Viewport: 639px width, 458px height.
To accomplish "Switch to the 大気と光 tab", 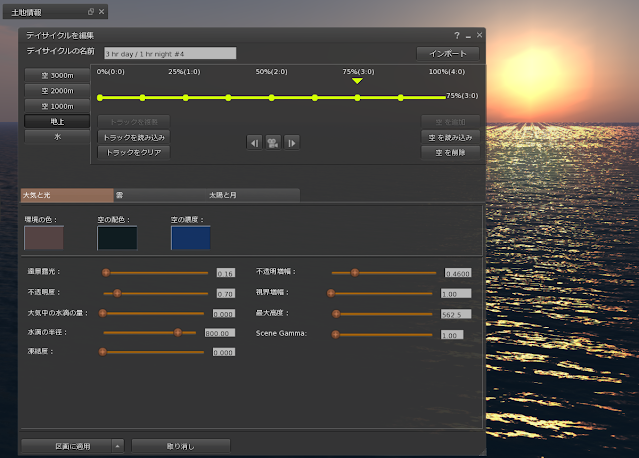I will [67, 195].
